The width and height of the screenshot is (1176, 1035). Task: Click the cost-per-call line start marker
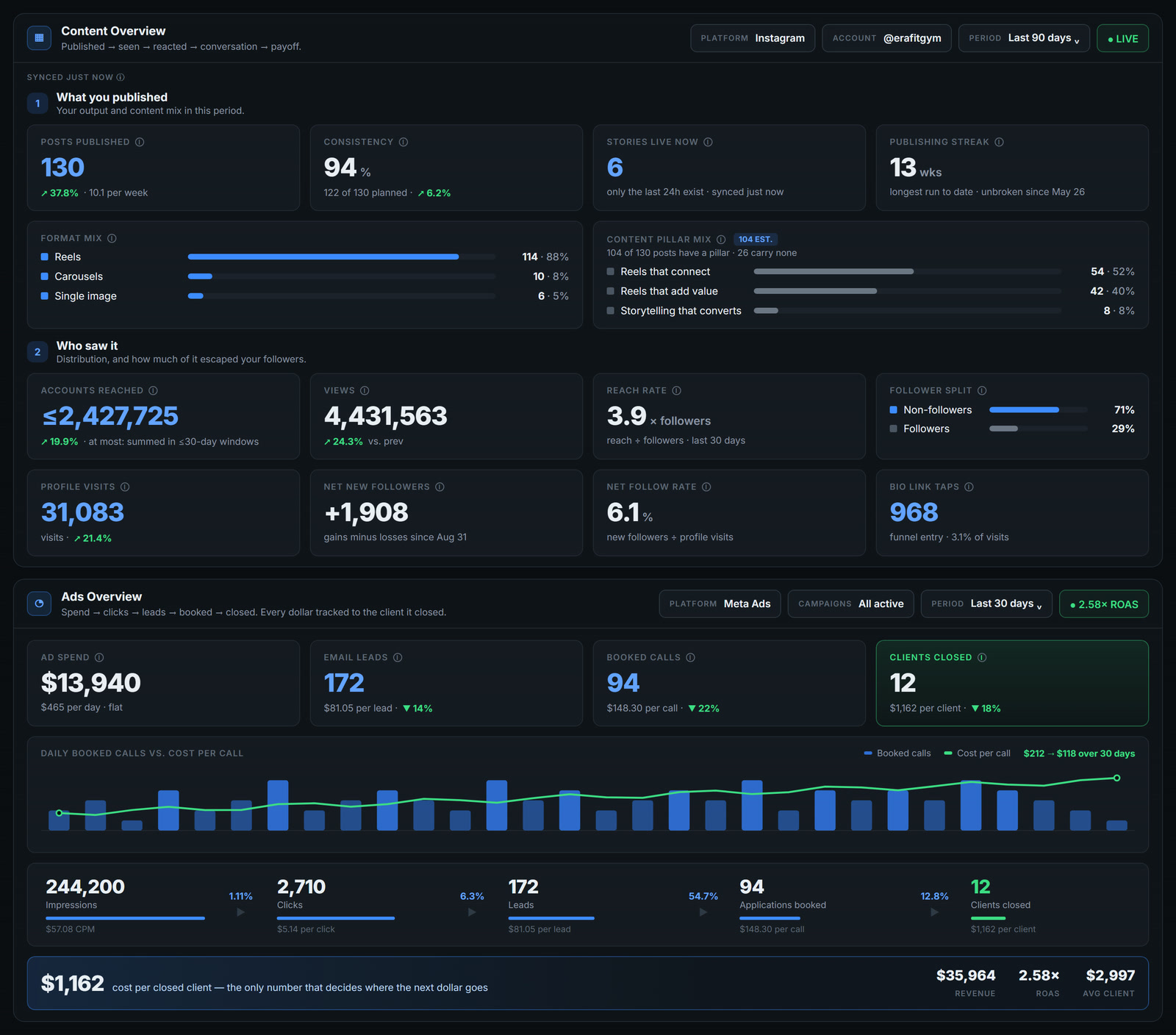(x=59, y=813)
